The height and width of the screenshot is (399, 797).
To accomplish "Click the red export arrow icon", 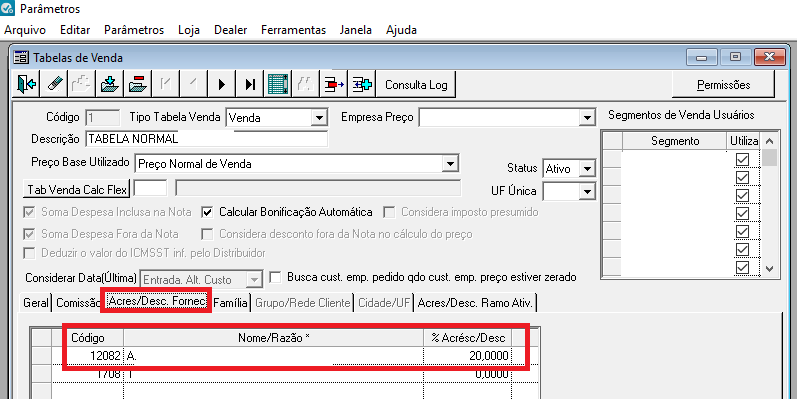I will (x=333, y=84).
